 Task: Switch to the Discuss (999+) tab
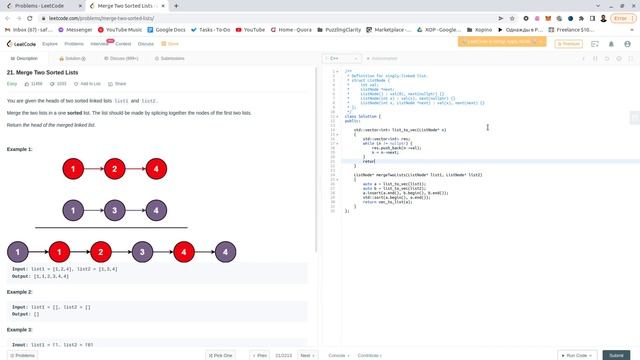(x=121, y=58)
